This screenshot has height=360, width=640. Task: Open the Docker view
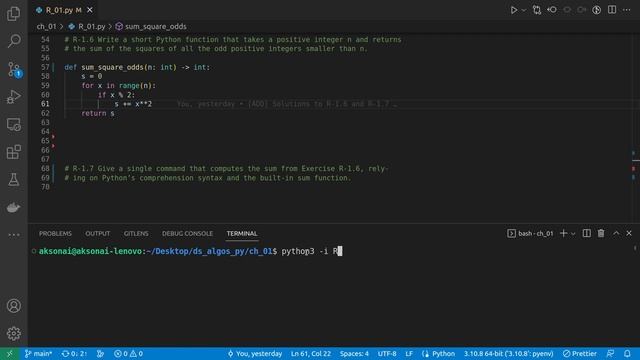(13, 207)
